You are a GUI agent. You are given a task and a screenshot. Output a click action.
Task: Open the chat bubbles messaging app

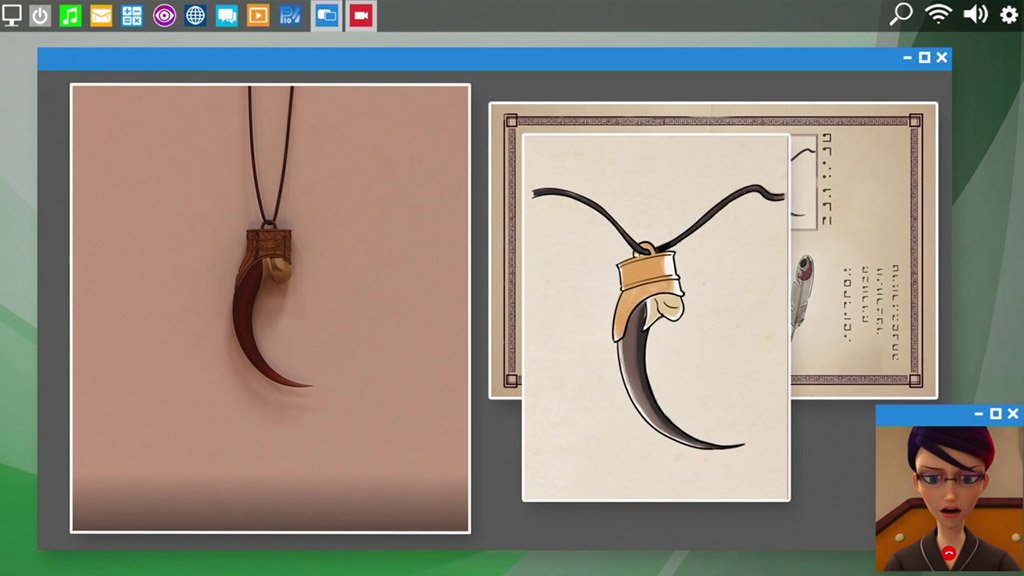[227, 15]
